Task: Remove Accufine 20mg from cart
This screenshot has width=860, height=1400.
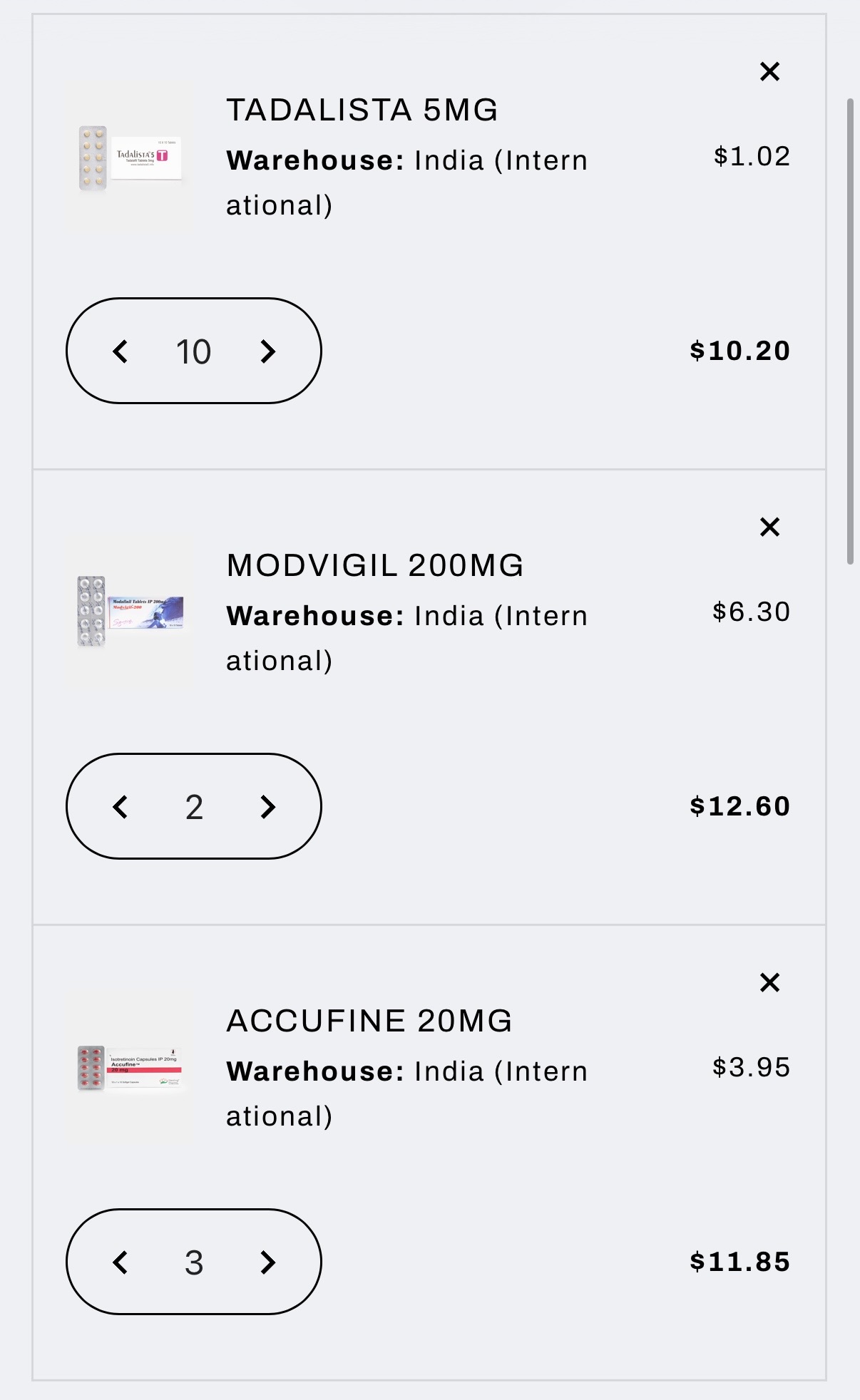Action: (769, 982)
